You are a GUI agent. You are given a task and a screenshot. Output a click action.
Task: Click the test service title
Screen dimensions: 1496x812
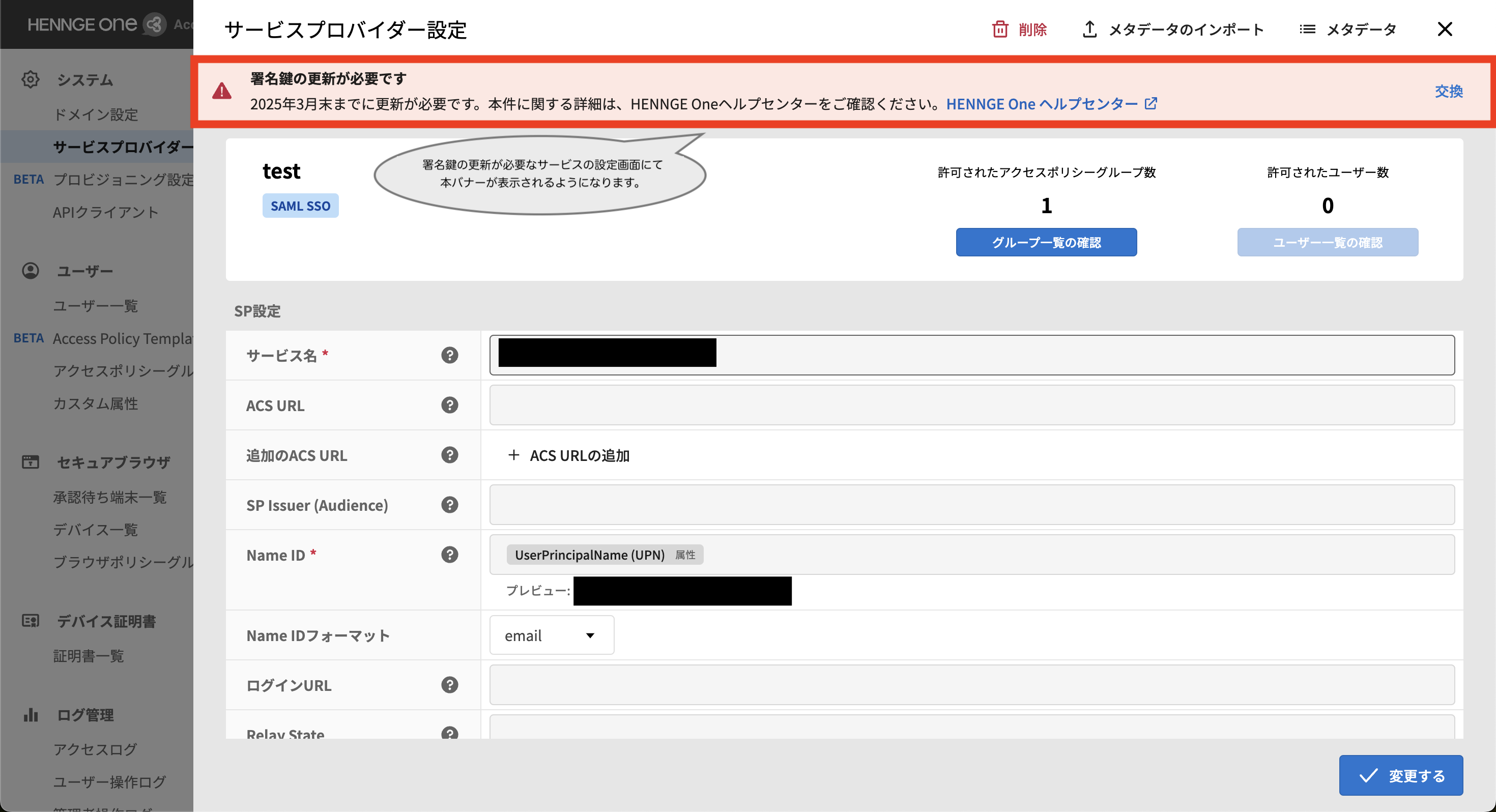(282, 171)
